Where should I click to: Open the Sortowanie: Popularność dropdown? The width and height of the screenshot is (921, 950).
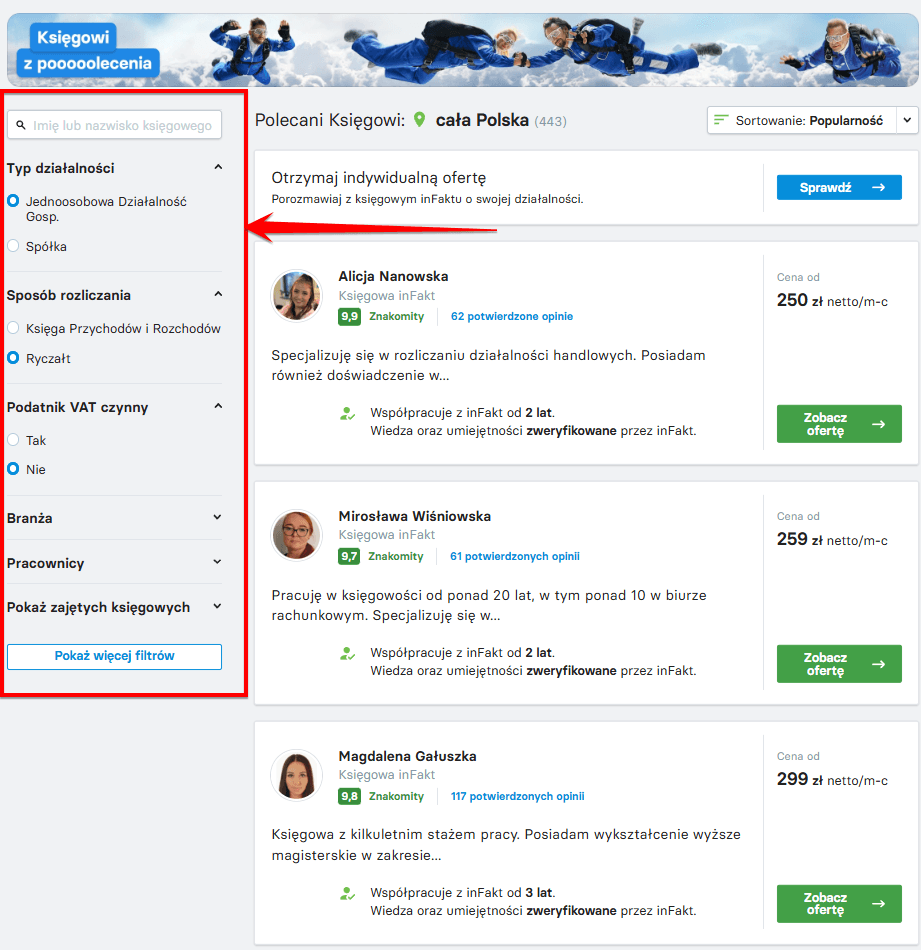coord(812,120)
